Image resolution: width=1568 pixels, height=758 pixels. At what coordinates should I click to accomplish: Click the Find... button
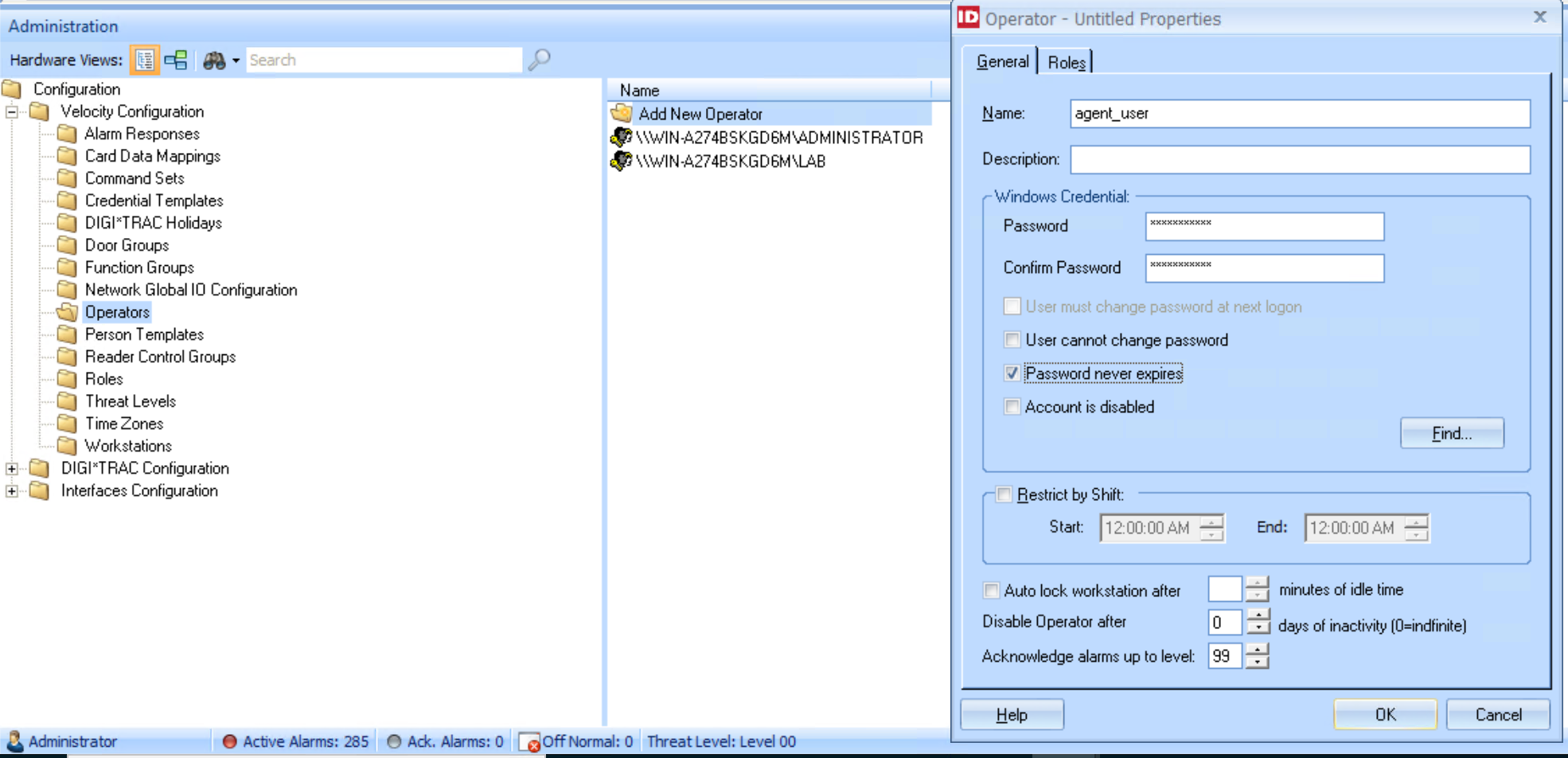tap(1452, 433)
